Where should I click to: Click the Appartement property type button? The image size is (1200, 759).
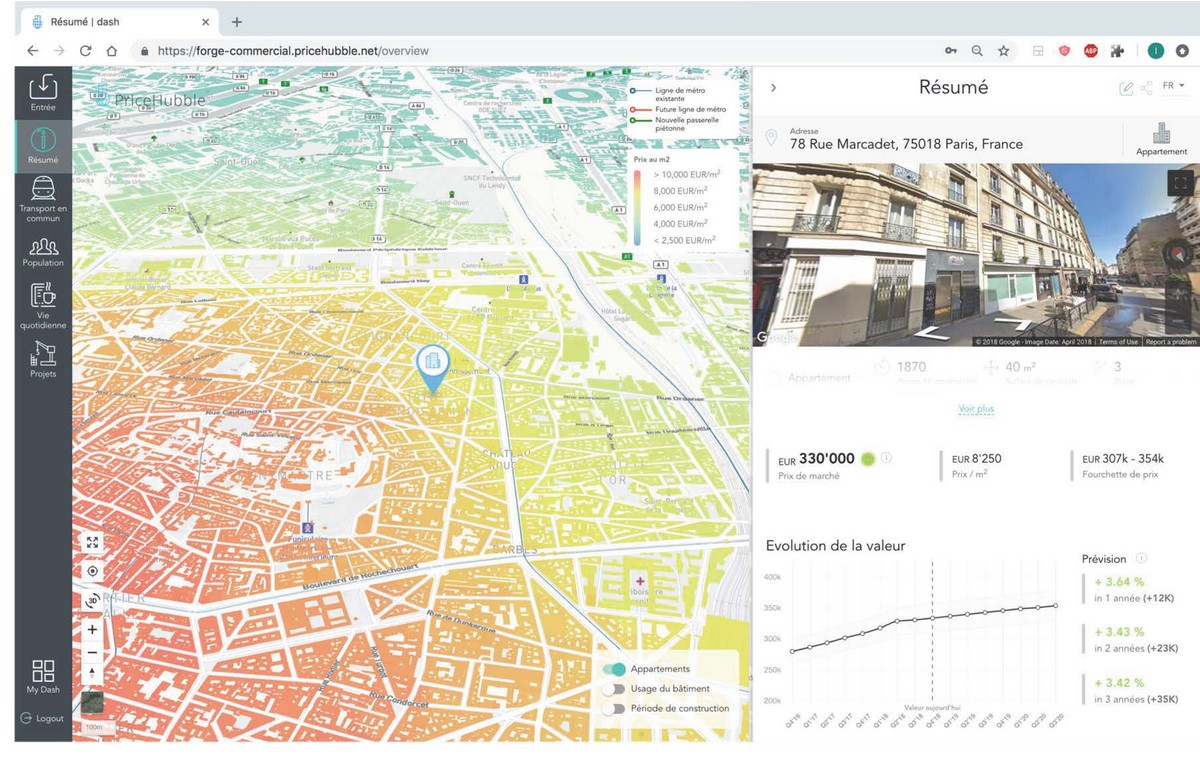click(x=1161, y=139)
